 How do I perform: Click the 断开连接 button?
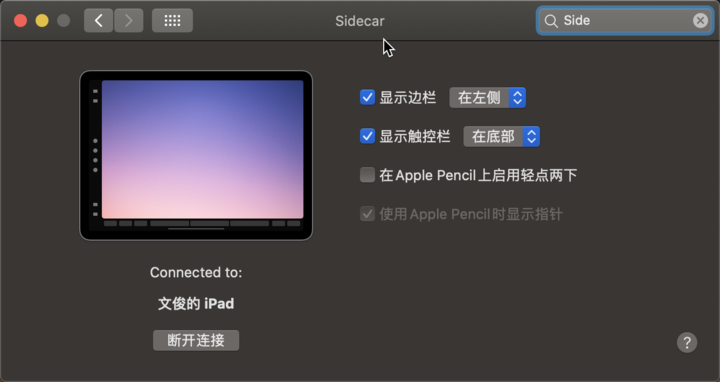(196, 340)
